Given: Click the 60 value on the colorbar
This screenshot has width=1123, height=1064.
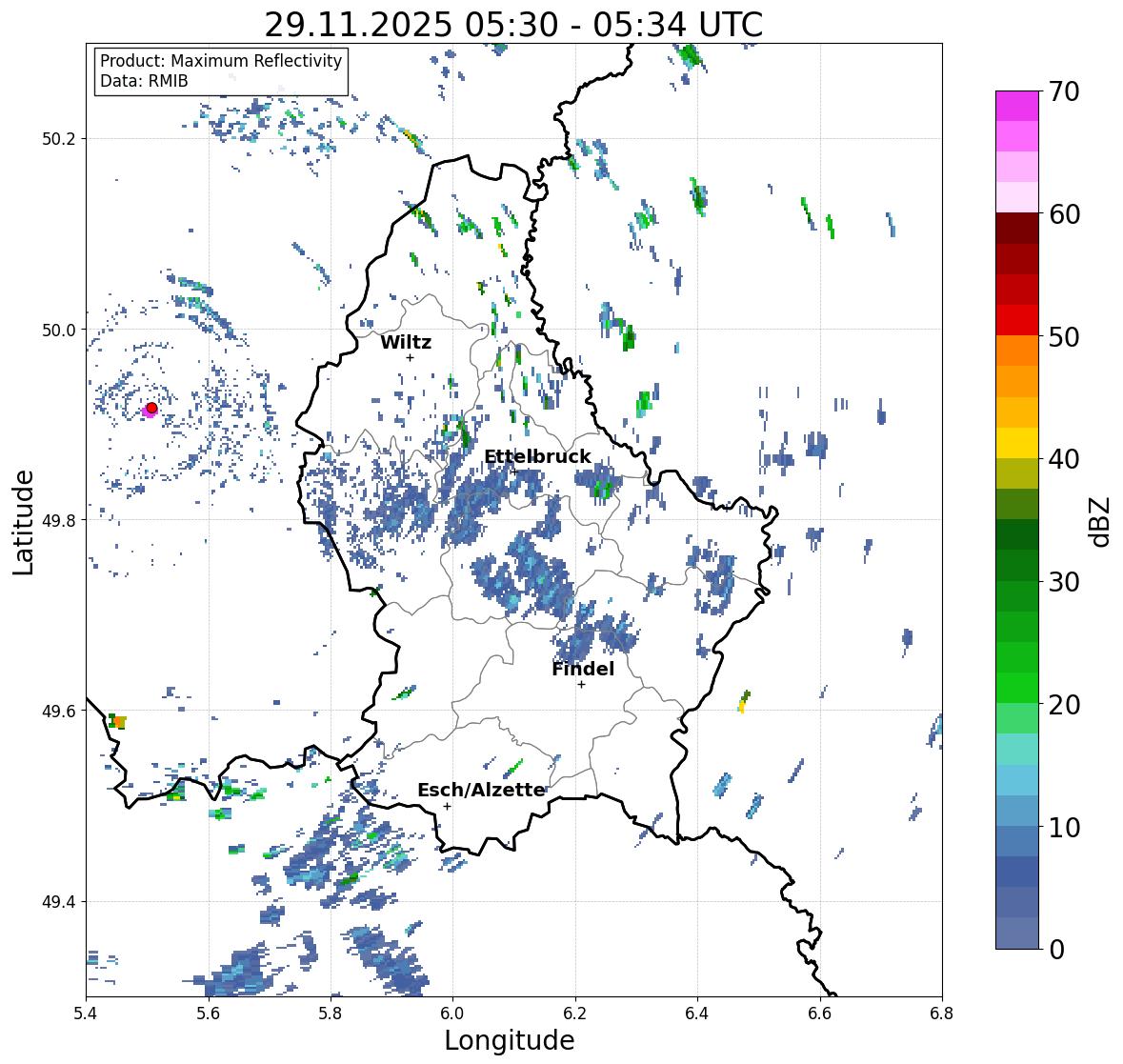Looking at the screenshot, I should (x=1064, y=214).
